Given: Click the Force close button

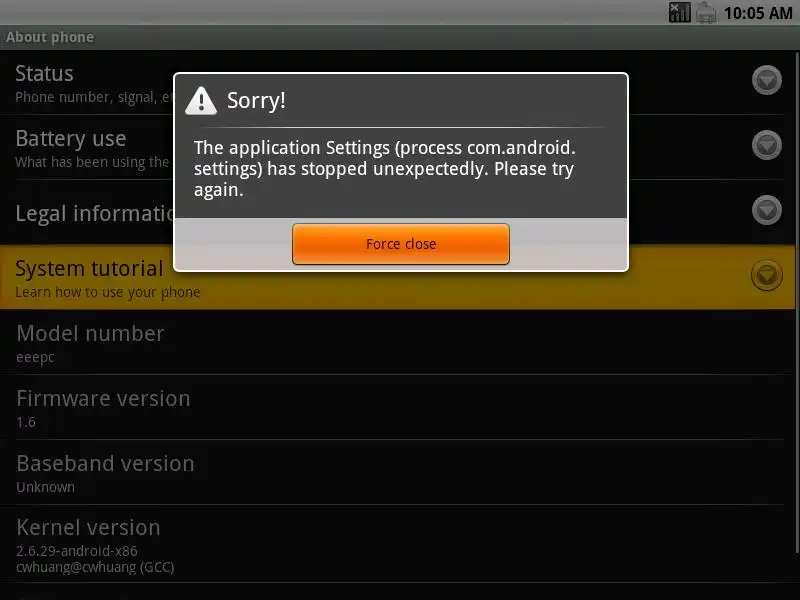Looking at the screenshot, I should pyautogui.click(x=401, y=244).
